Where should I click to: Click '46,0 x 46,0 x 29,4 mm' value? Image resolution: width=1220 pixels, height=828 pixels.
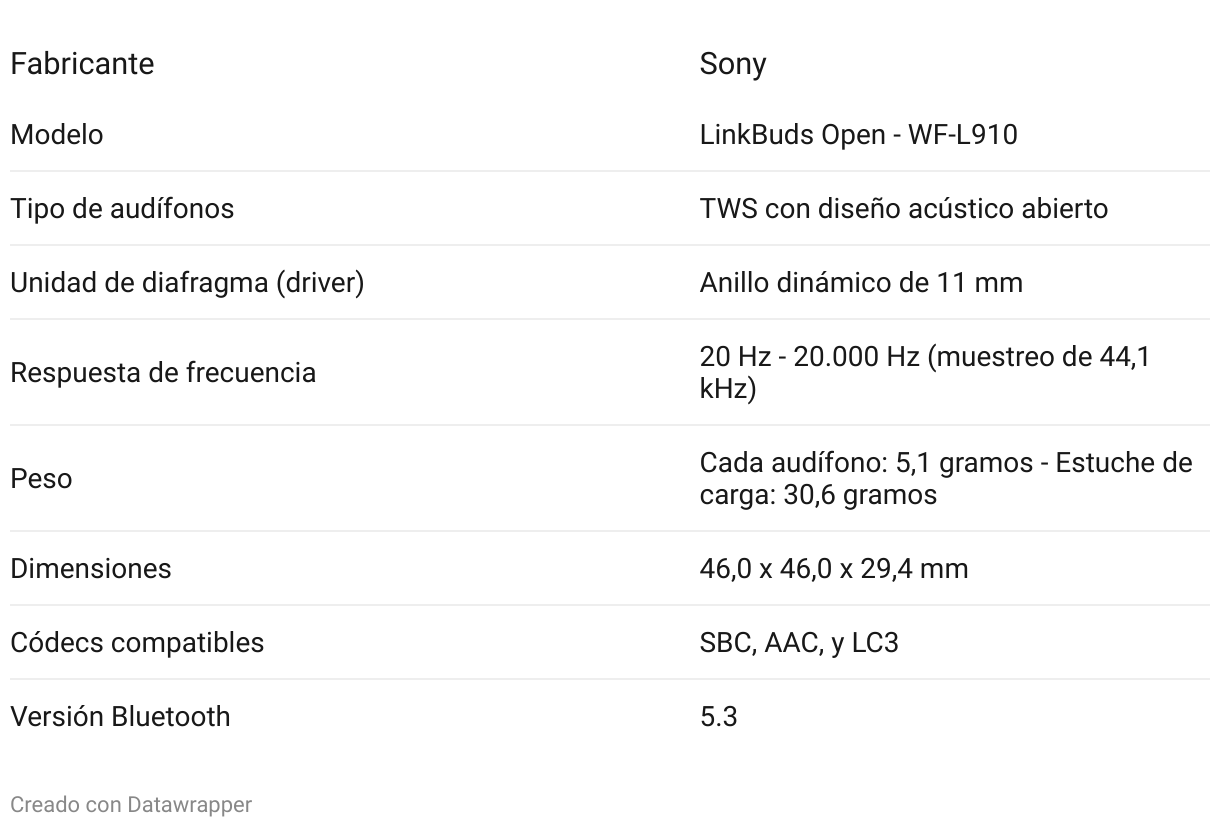(833, 569)
